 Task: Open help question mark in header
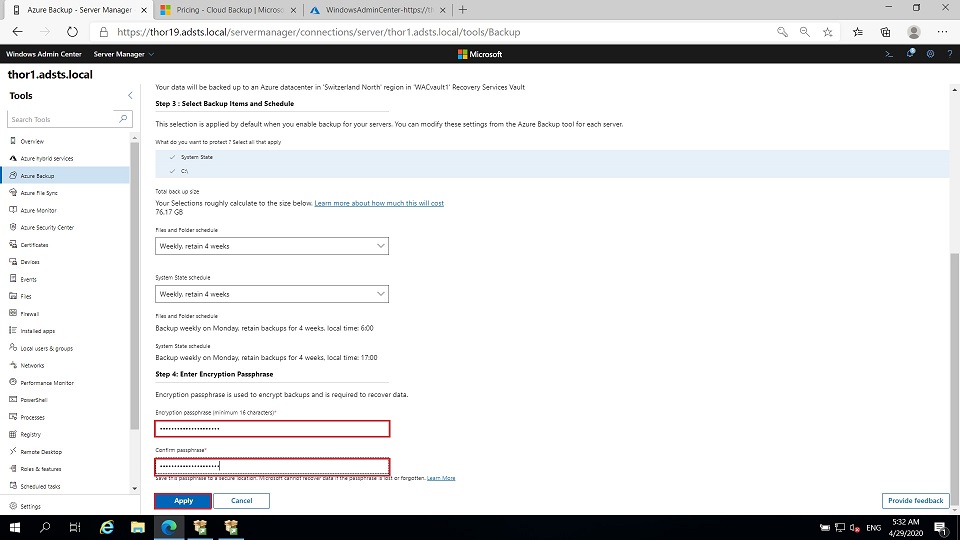[950, 54]
